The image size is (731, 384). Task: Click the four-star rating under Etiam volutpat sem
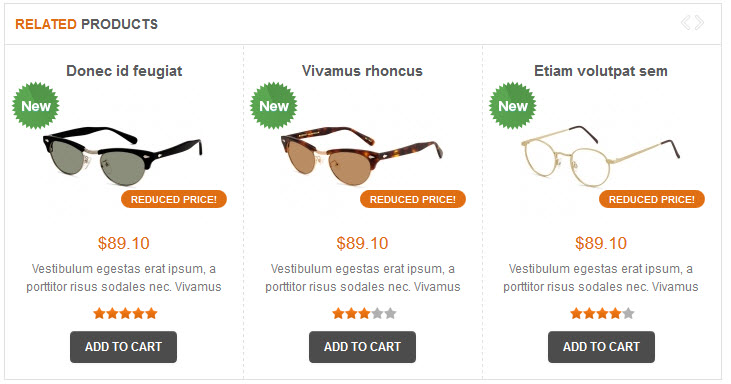[602, 314]
